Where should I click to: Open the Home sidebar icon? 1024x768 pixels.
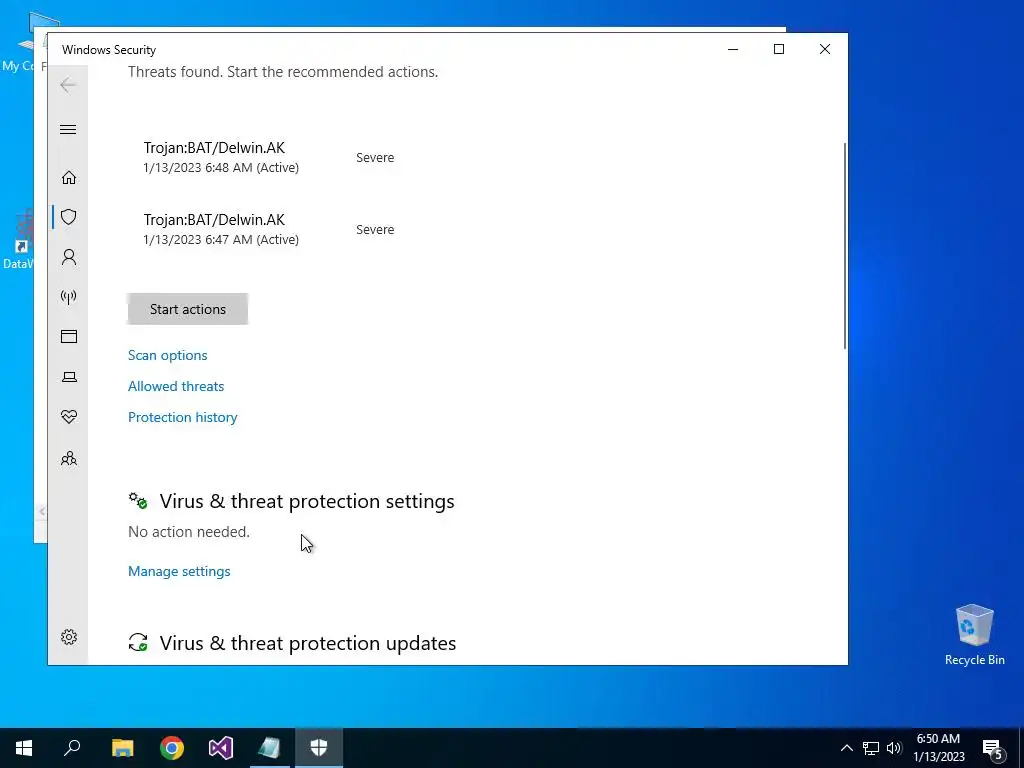(69, 178)
